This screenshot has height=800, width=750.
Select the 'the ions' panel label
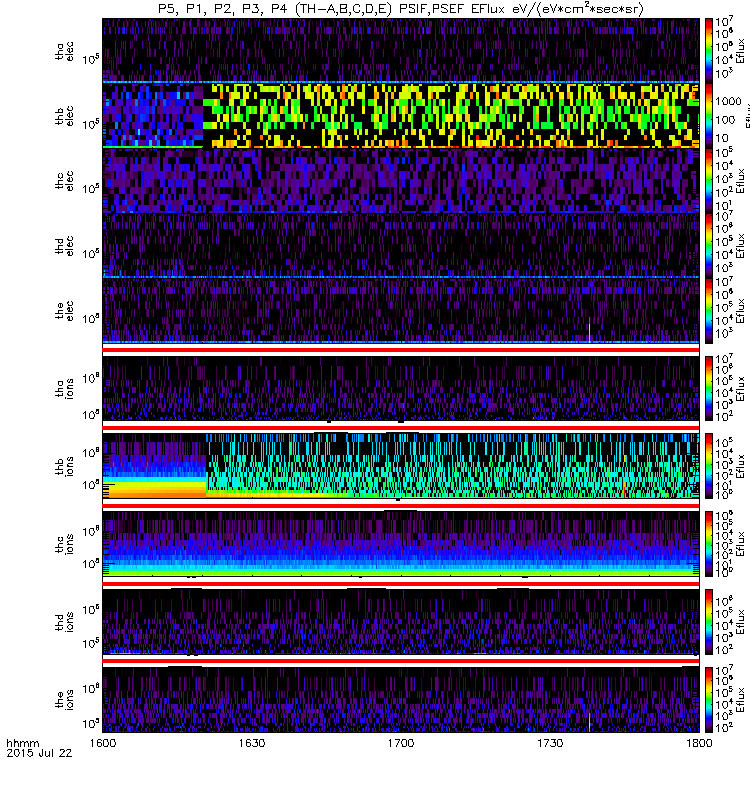pyautogui.click(x=65, y=700)
